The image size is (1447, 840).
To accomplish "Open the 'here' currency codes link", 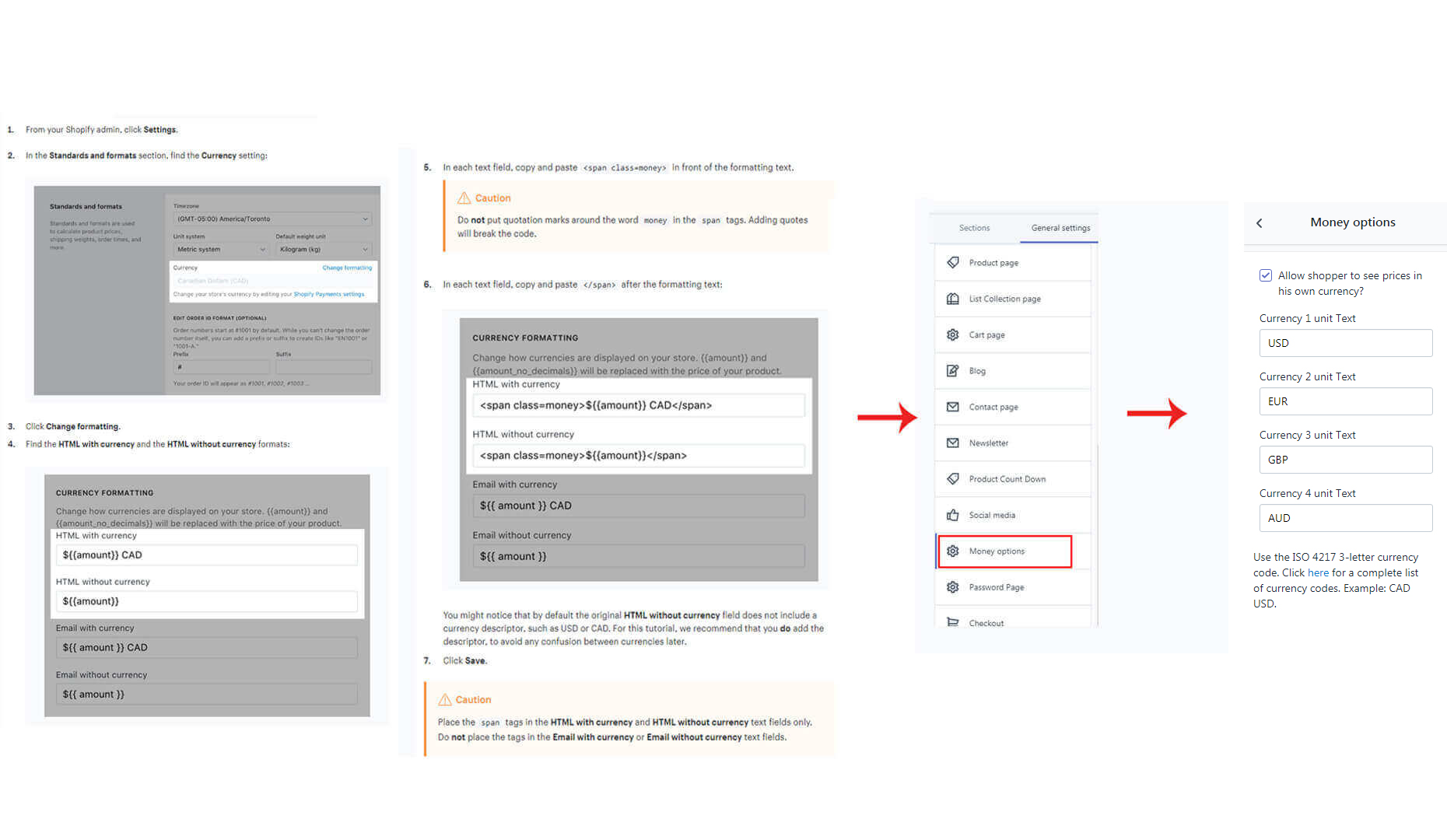I will point(1318,573).
